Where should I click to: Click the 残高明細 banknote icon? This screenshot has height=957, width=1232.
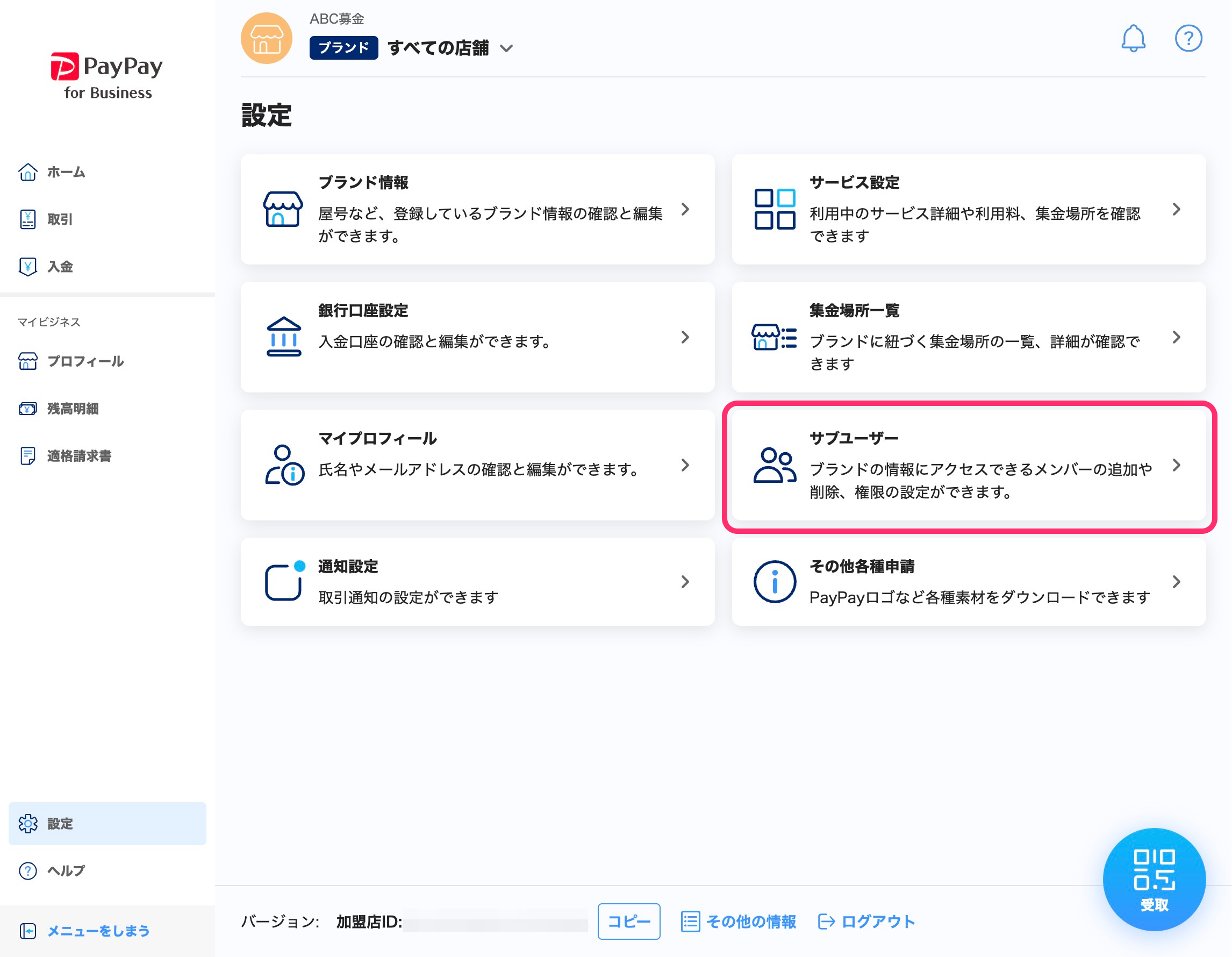pyautogui.click(x=27, y=409)
